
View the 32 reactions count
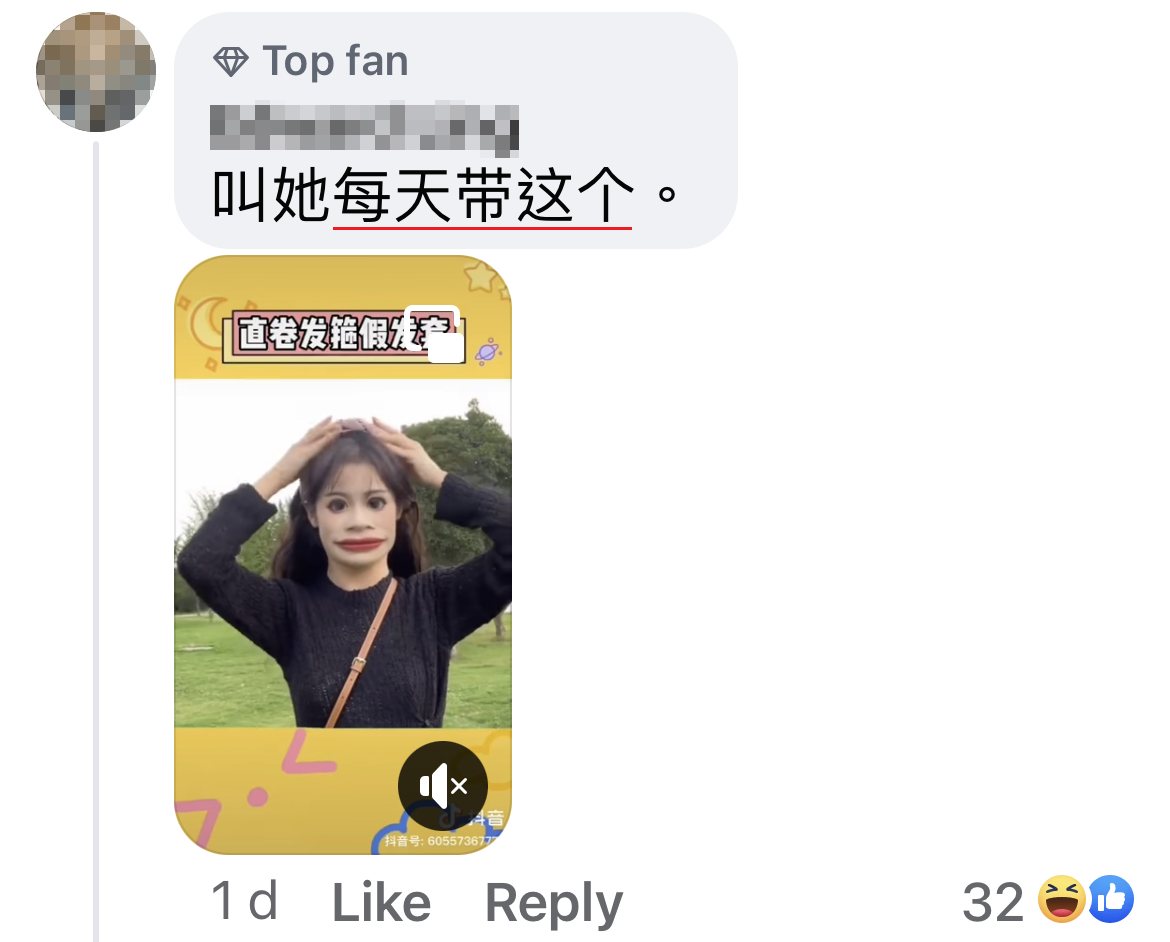[x=992, y=902]
